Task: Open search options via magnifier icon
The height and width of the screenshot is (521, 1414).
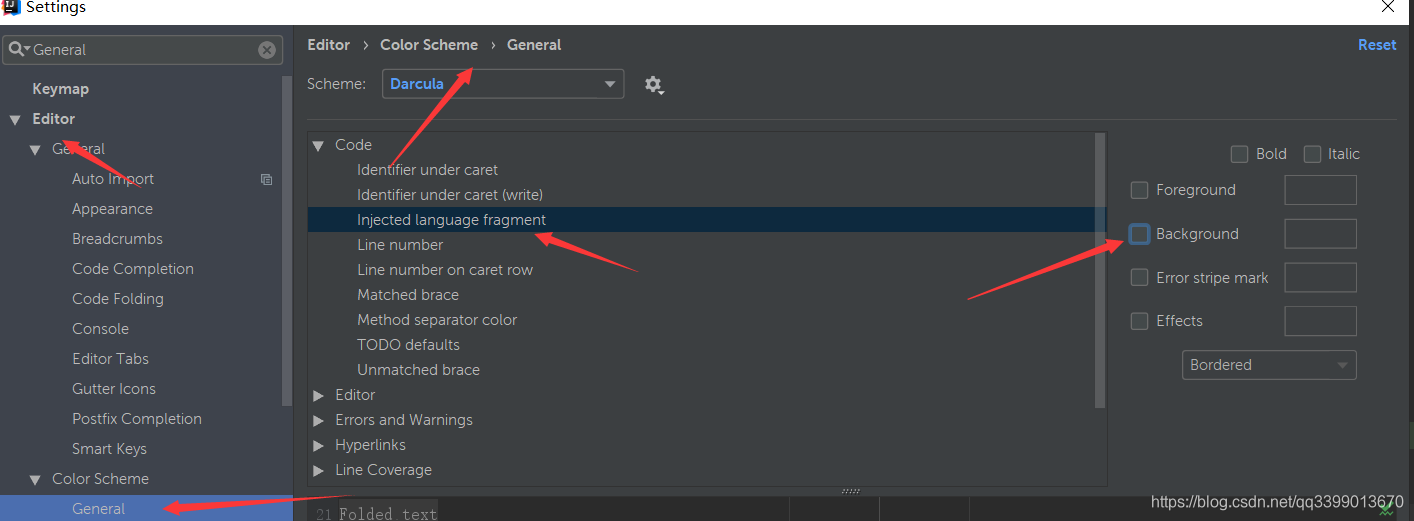Action: (x=19, y=50)
